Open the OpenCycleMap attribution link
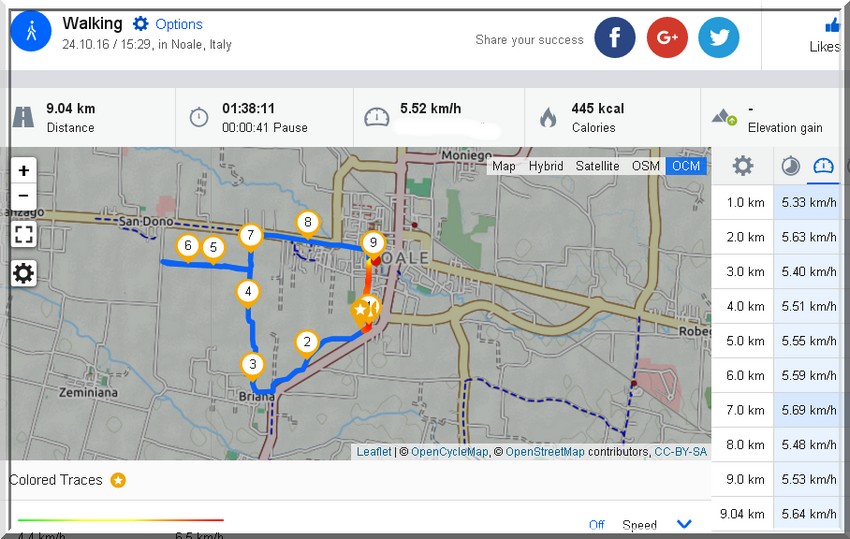Screen dimensions: 850x539 [449, 452]
